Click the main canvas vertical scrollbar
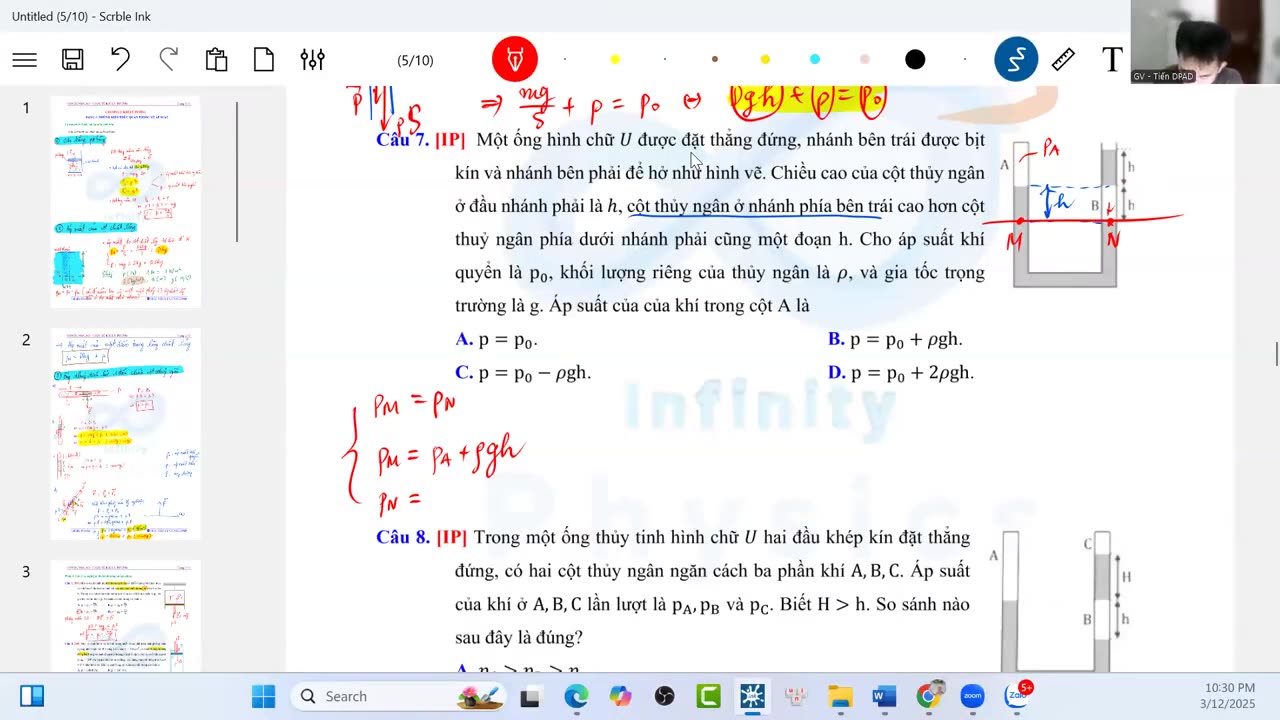 point(1275,354)
